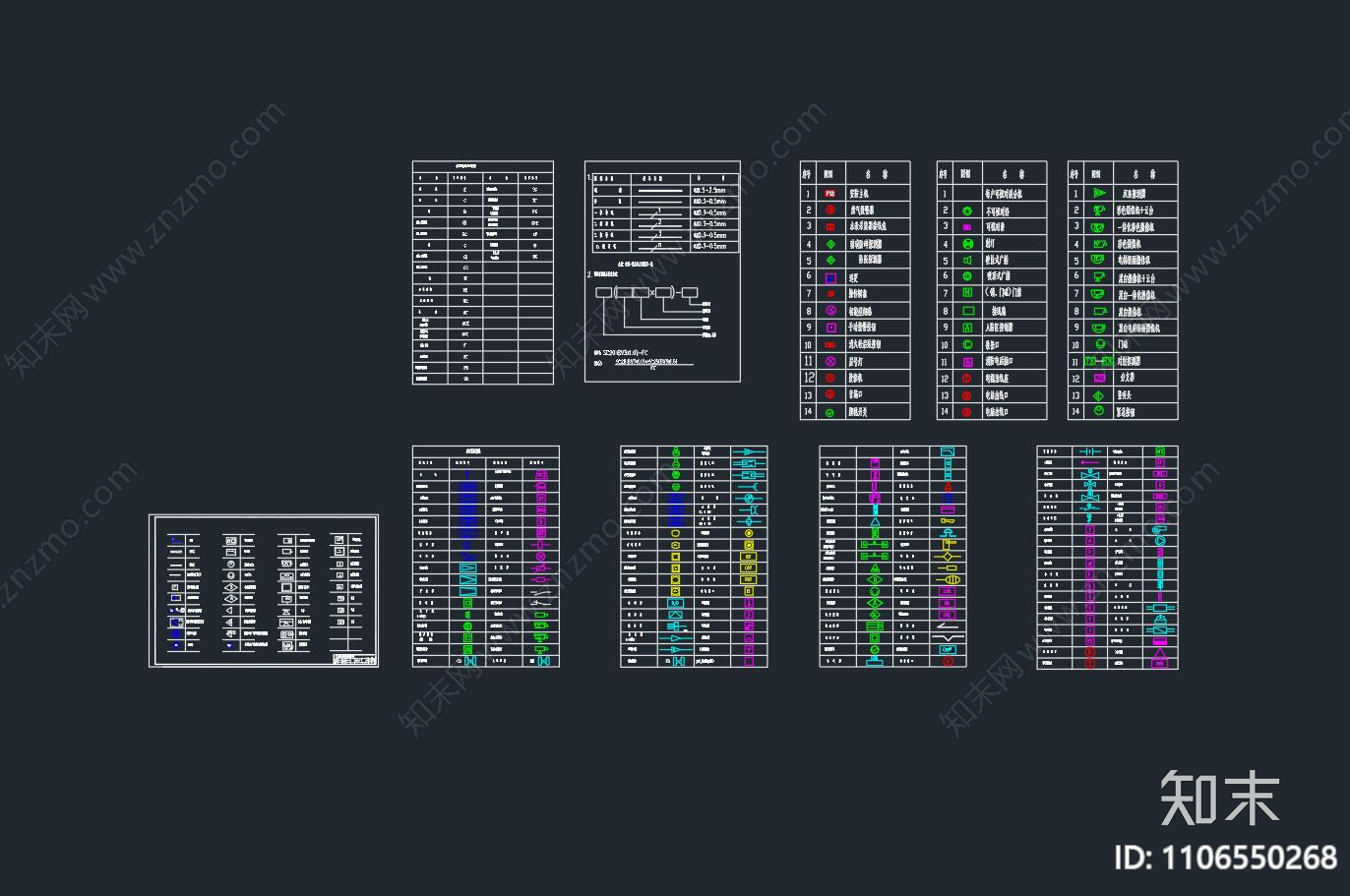Image resolution: width=1350 pixels, height=896 pixels.
Task: Click the large 知末 logo
Action: (x=1220, y=797)
